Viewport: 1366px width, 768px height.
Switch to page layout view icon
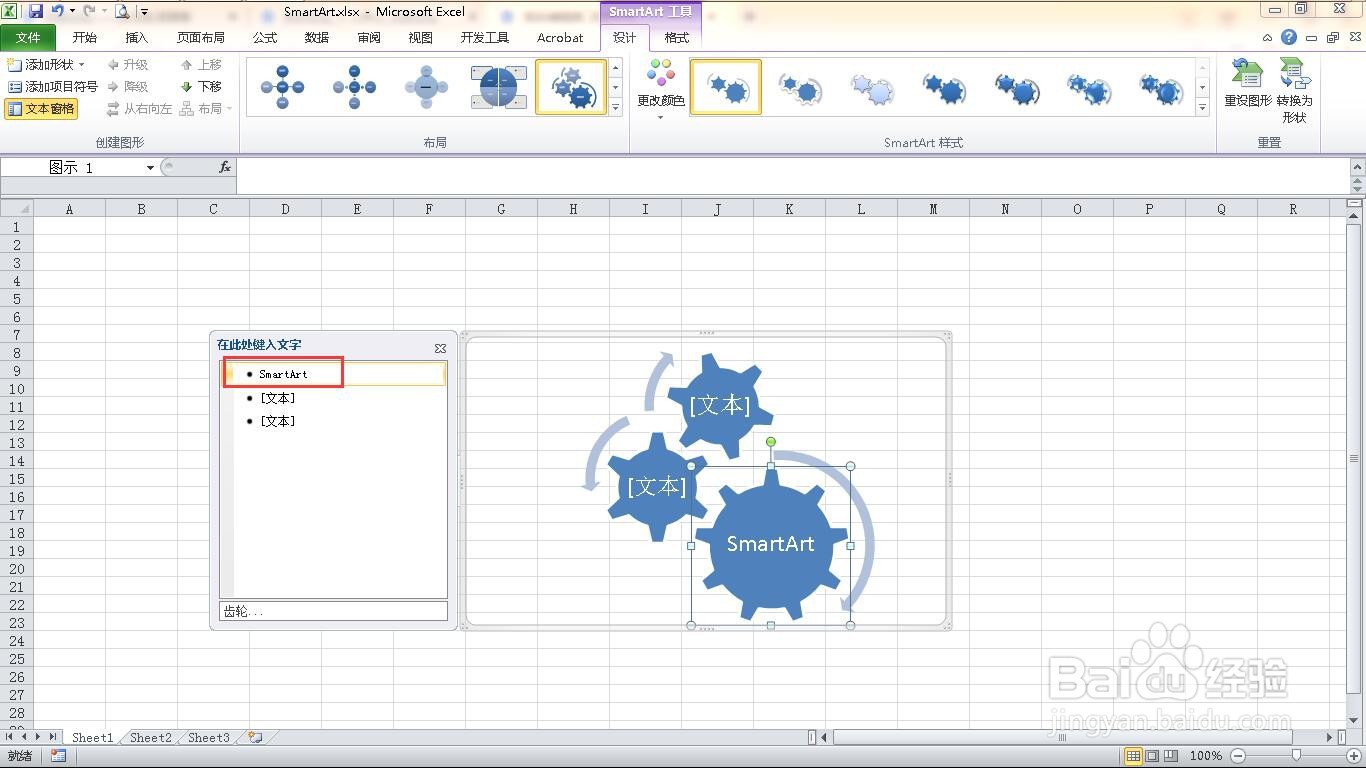coord(1151,756)
